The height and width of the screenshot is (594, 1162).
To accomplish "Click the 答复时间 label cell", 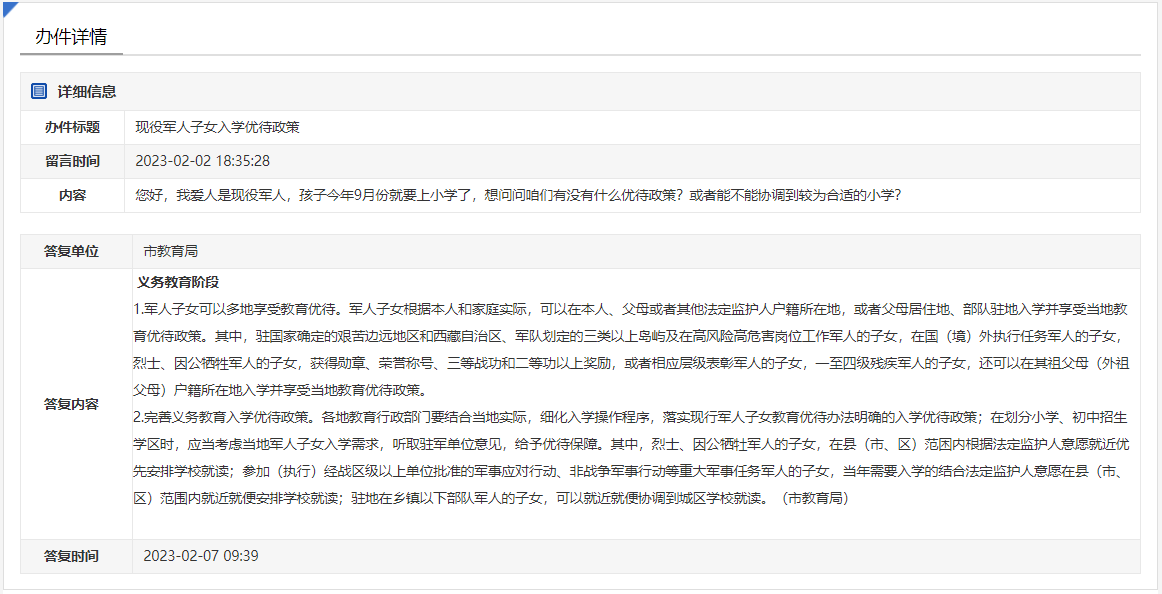I will [x=76, y=556].
